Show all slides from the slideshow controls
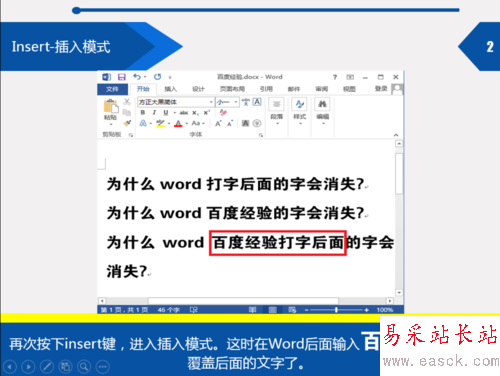This screenshot has width=500, height=376. click(66, 367)
